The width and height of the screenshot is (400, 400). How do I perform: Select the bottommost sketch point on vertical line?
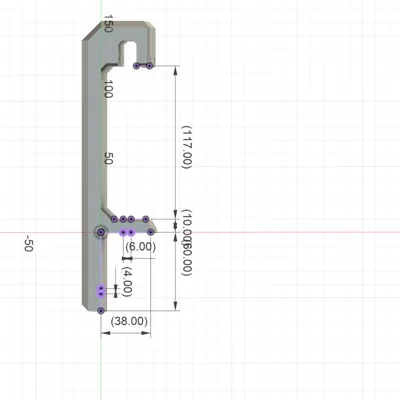pyautogui.click(x=101, y=311)
